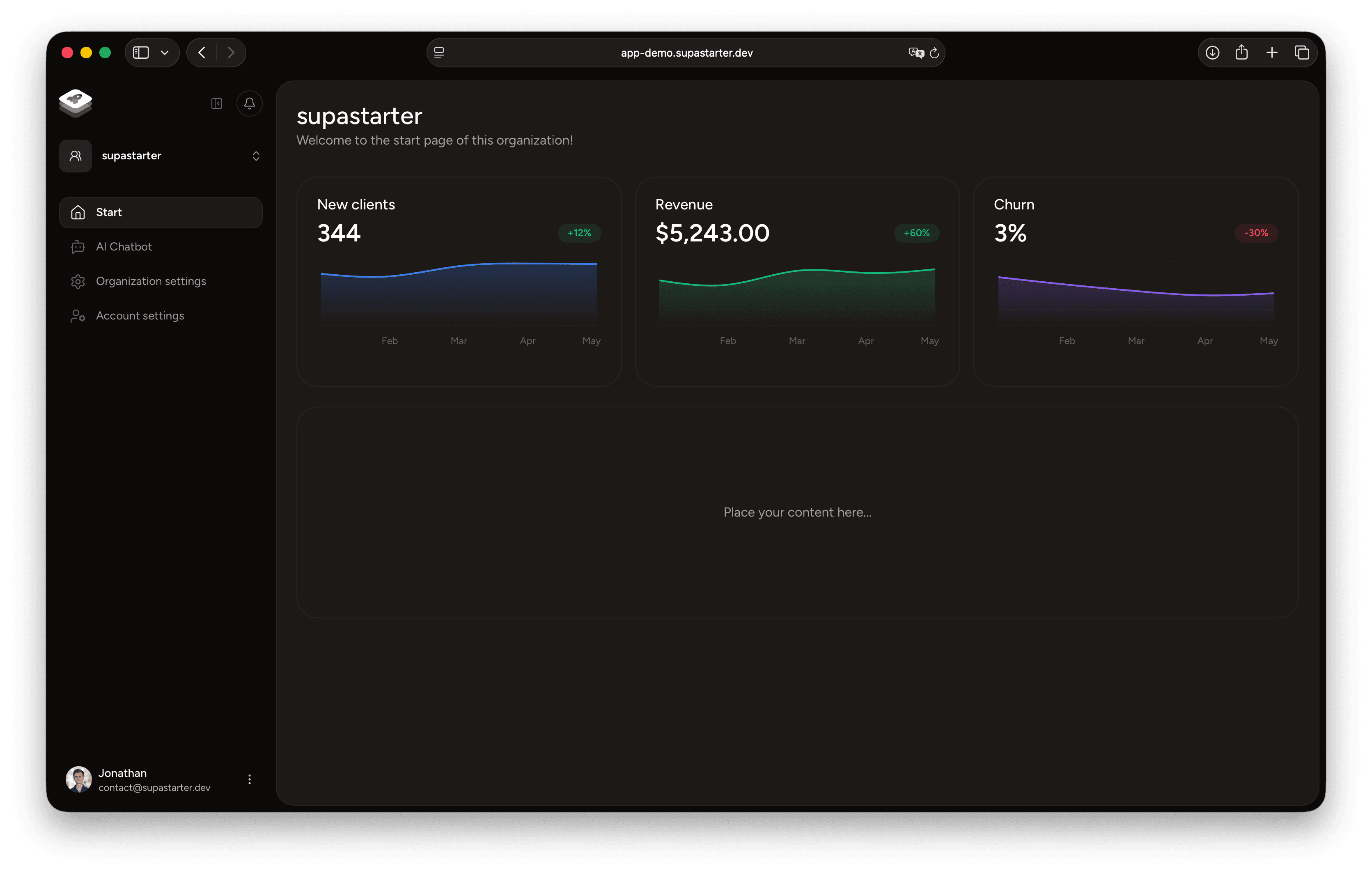Open Jonathan's three-dot account menu
Screen dimensions: 1372x873
click(249, 779)
